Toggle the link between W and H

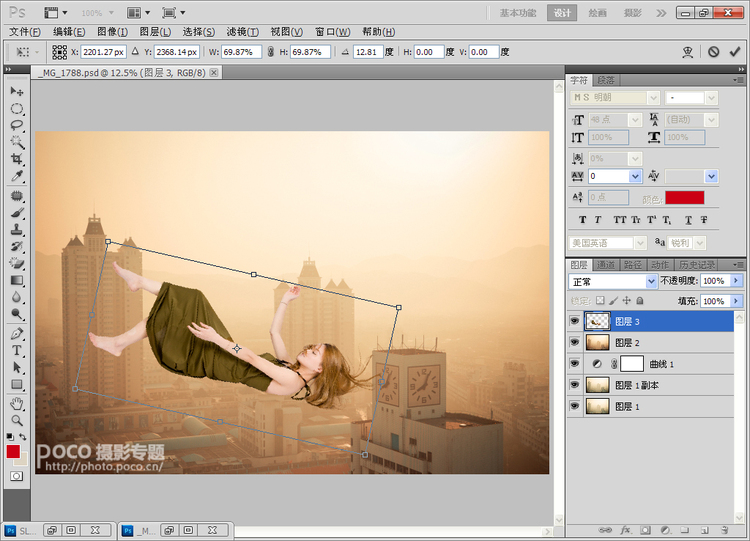click(271, 52)
